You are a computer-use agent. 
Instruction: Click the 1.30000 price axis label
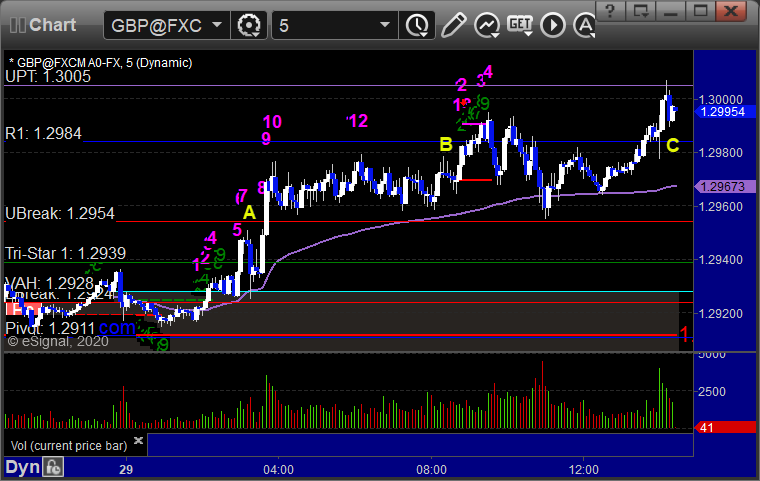click(720, 99)
